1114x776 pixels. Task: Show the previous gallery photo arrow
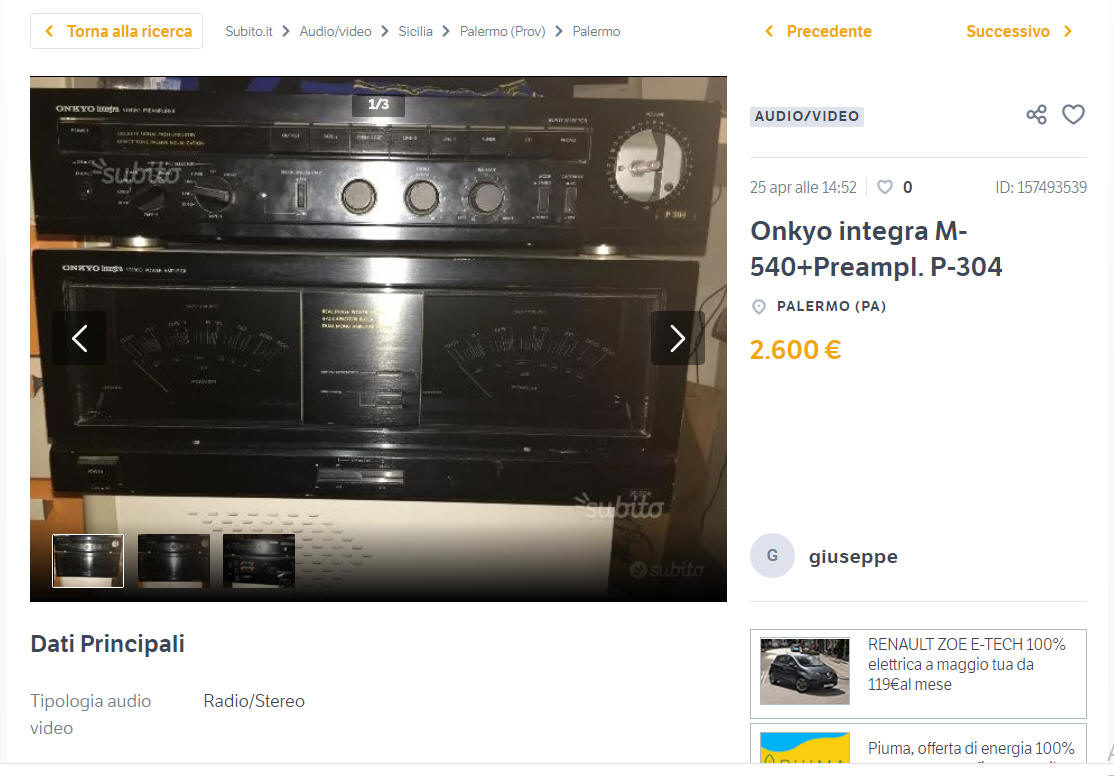pos(80,338)
